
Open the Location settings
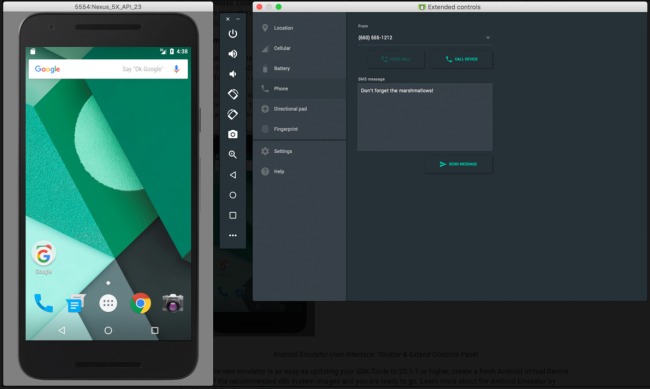point(299,28)
